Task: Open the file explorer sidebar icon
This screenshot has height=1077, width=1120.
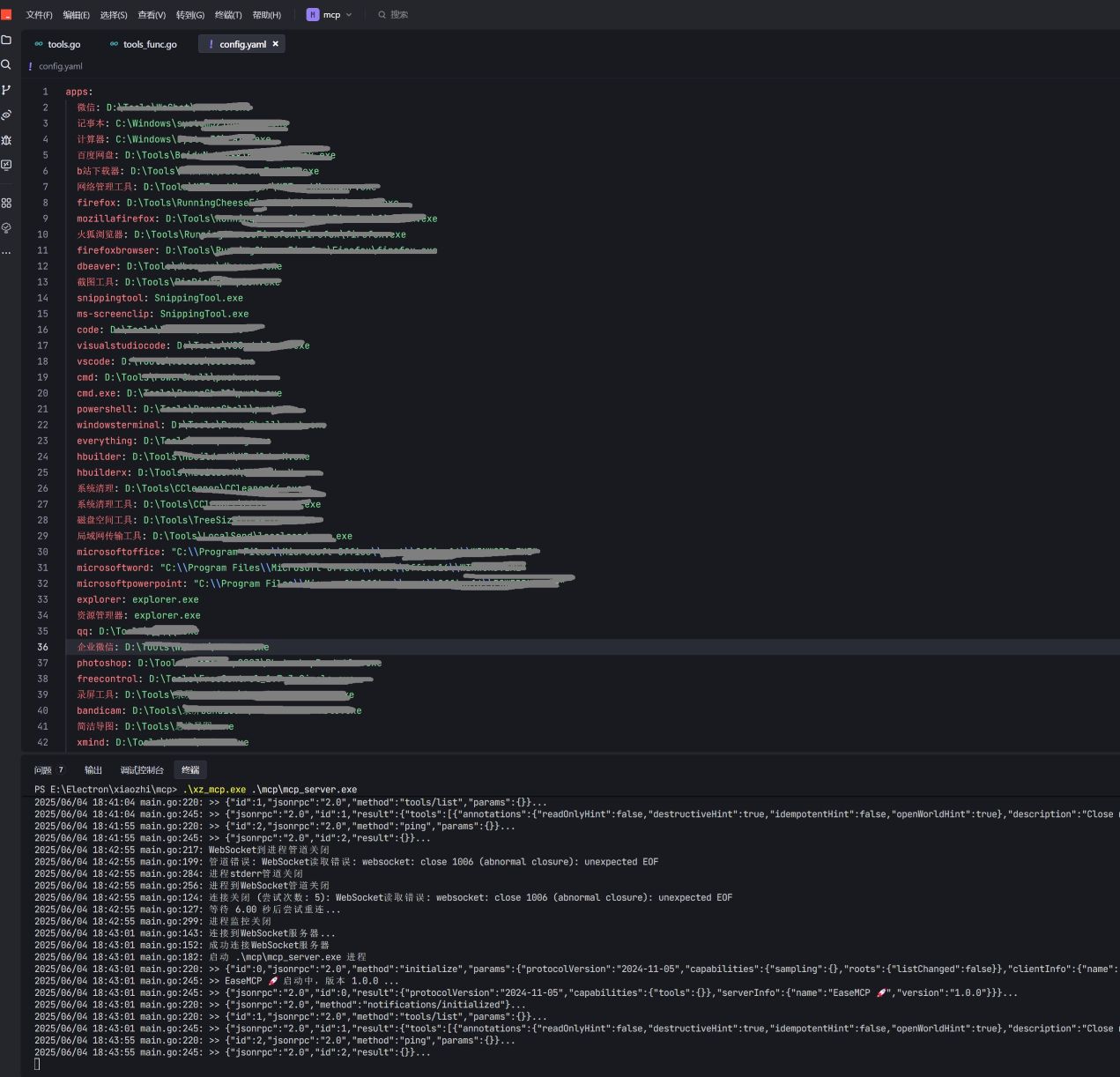Action: (6, 40)
